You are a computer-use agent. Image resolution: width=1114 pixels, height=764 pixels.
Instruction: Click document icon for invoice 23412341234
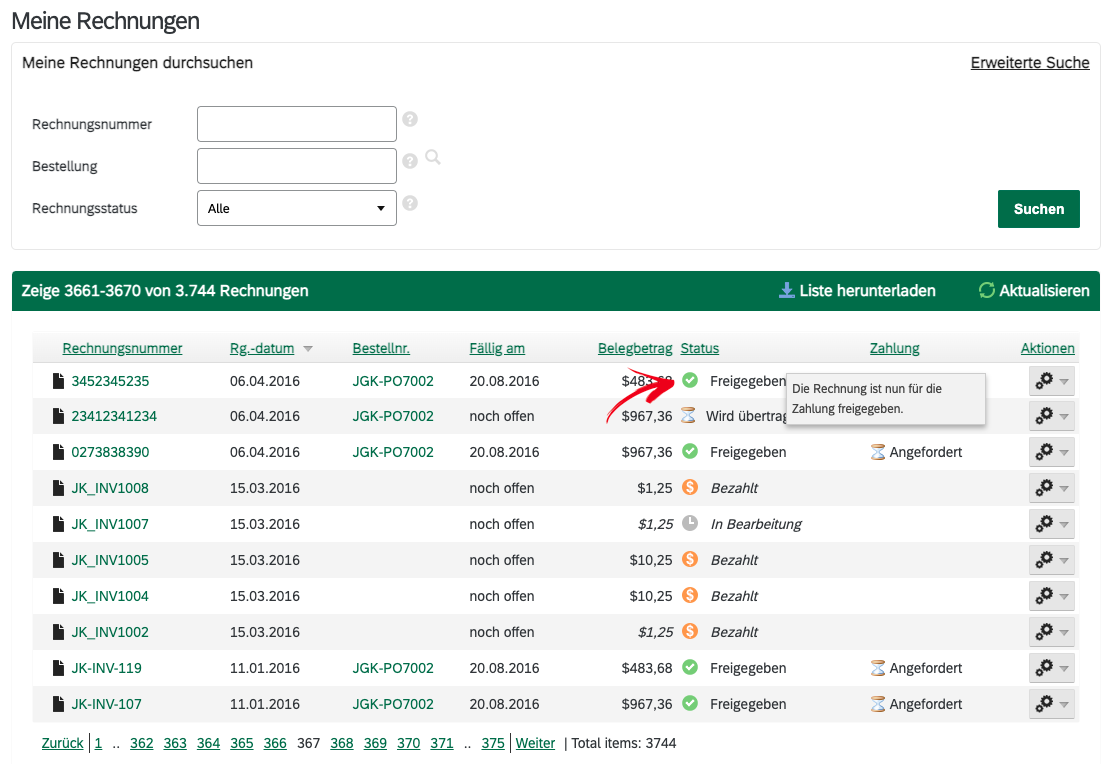coord(58,416)
